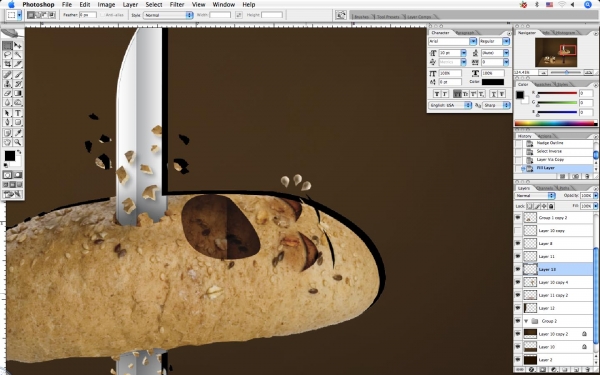600x375 pixels.
Task: Select the Healing Brush tool
Action: pos(7,75)
